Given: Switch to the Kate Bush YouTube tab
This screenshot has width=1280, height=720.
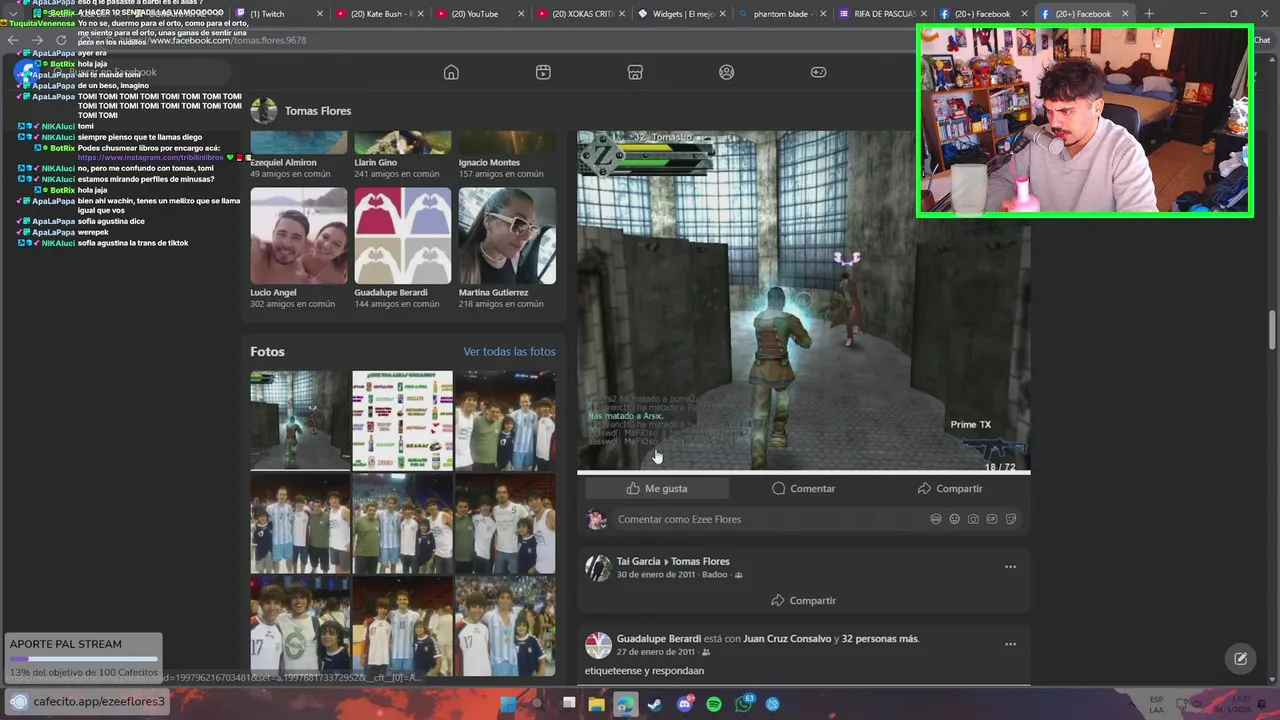Looking at the screenshot, I should [378, 14].
